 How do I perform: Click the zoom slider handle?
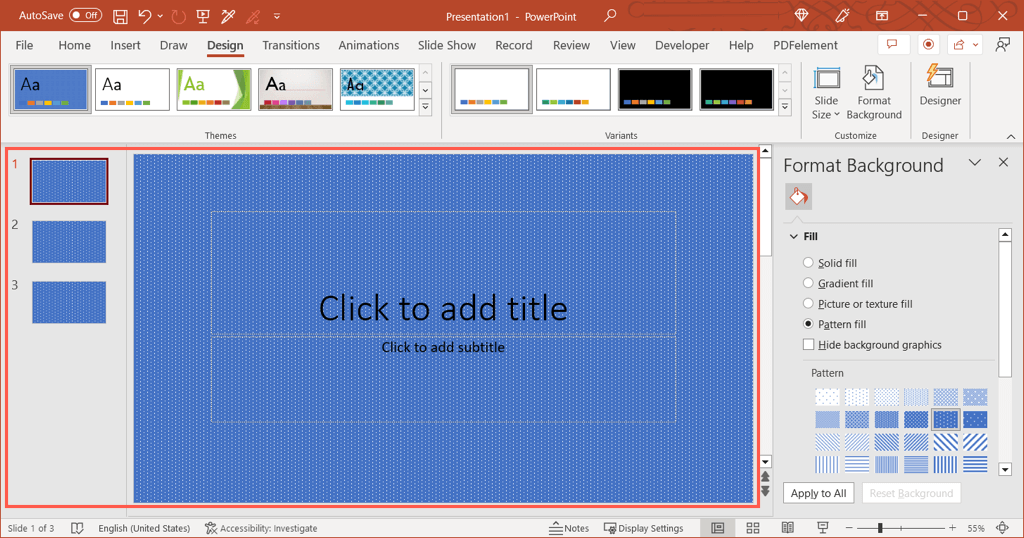click(880, 528)
